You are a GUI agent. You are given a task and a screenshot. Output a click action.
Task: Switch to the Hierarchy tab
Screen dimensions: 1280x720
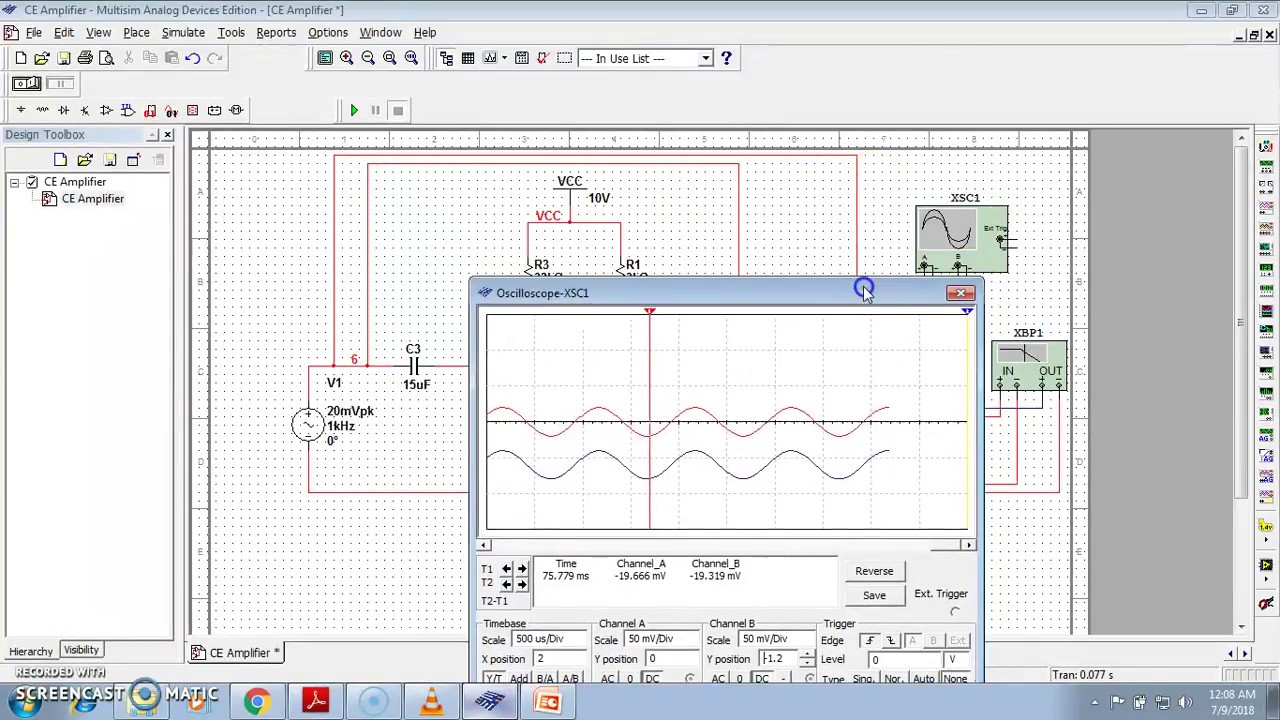click(30, 651)
